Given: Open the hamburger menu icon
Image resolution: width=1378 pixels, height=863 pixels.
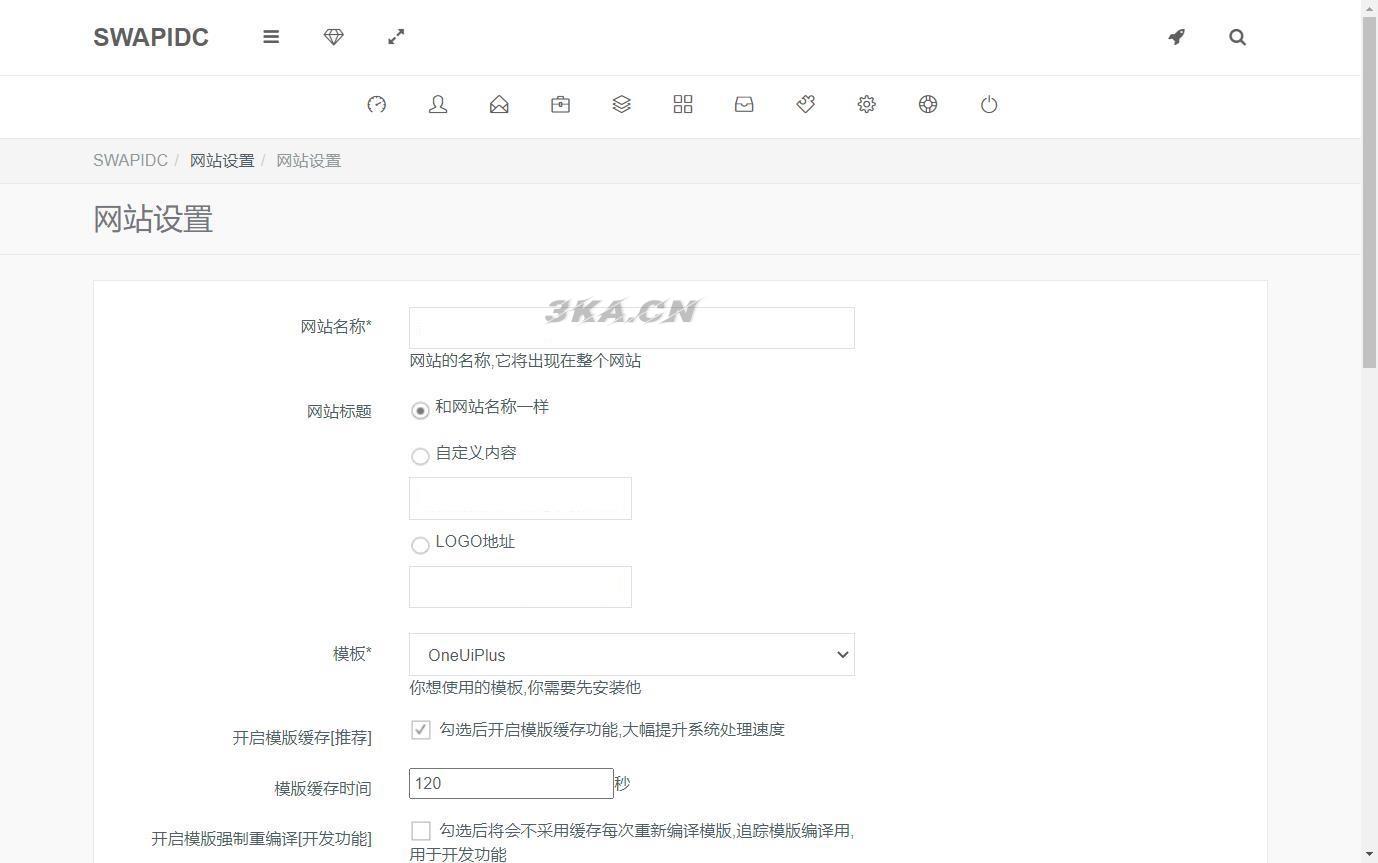Looking at the screenshot, I should [271, 37].
